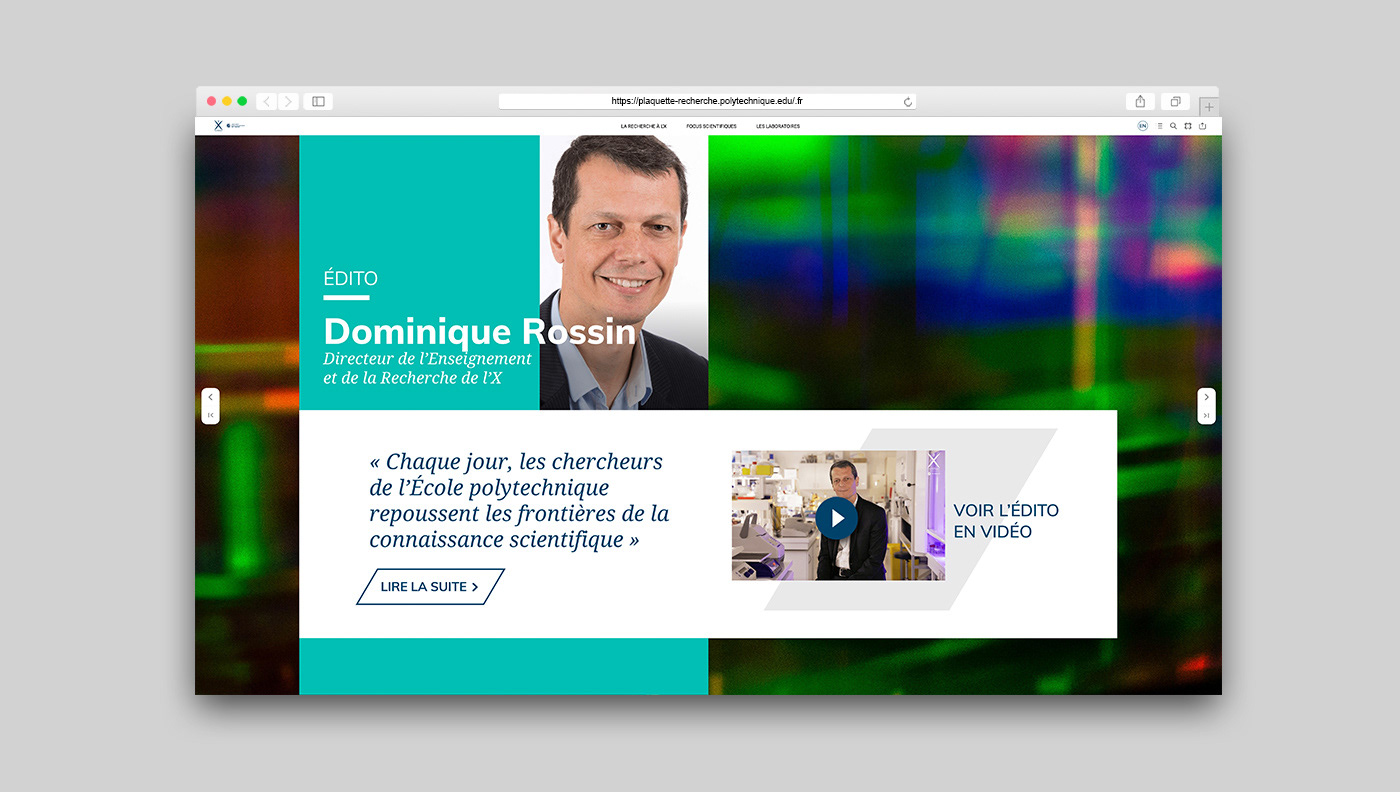Toggle the website fullscreen icon
The image size is (1400, 792).
(1188, 126)
